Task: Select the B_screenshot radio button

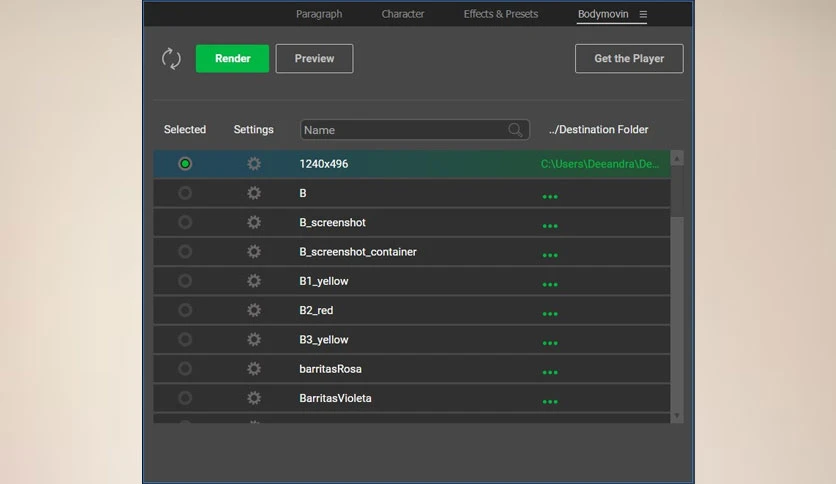Action: (x=185, y=222)
